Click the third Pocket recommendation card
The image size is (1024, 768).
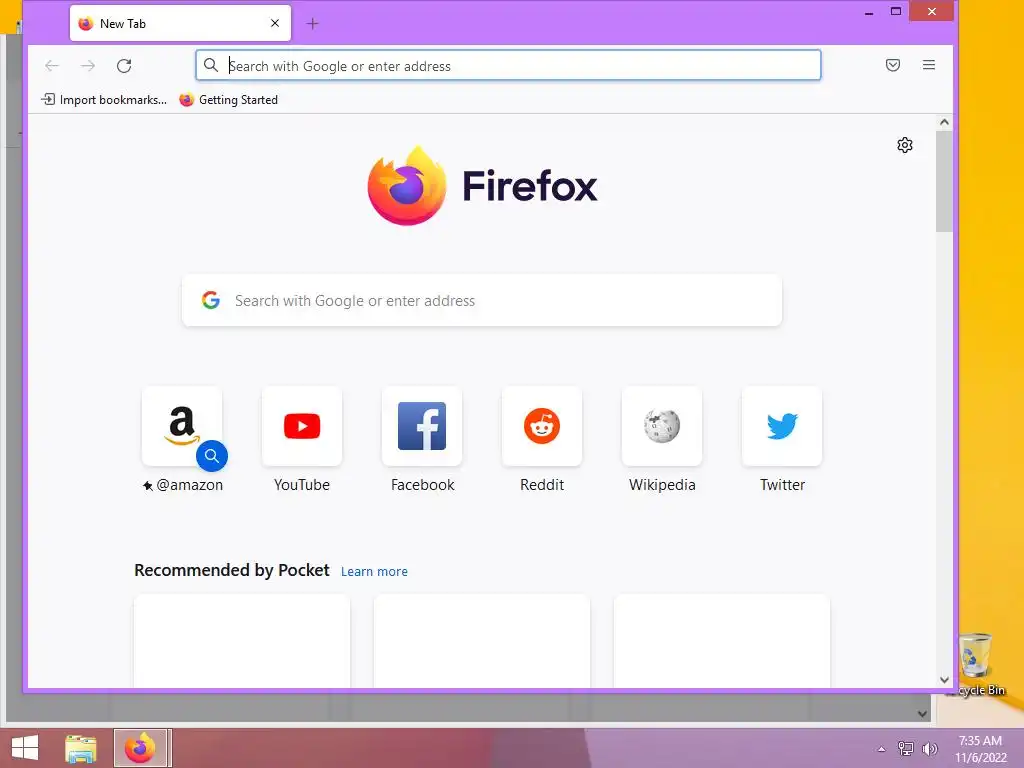(x=722, y=641)
